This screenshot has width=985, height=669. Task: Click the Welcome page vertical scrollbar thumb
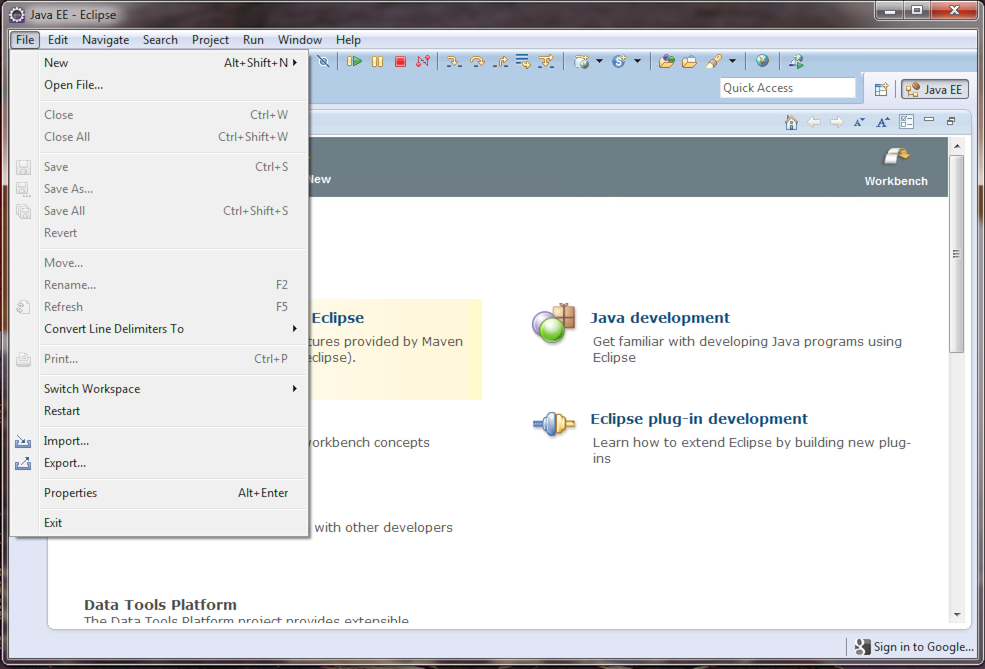click(957, 254)
